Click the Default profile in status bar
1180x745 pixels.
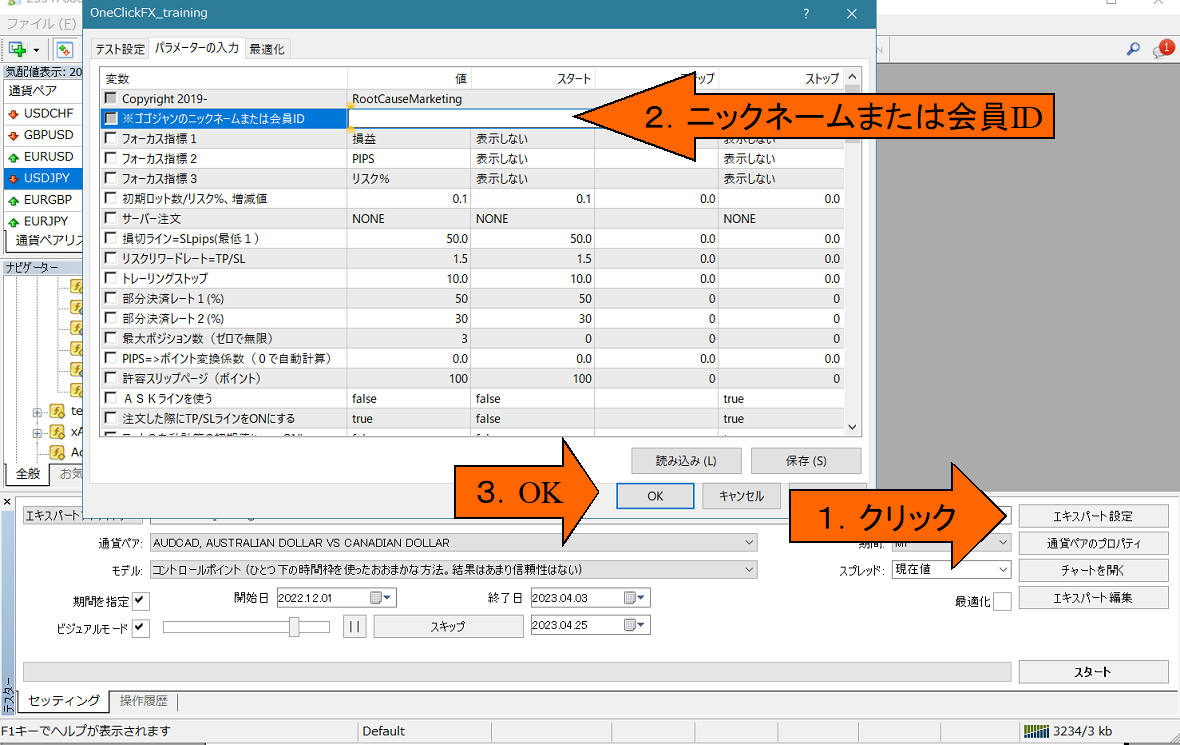click(383, 731)
